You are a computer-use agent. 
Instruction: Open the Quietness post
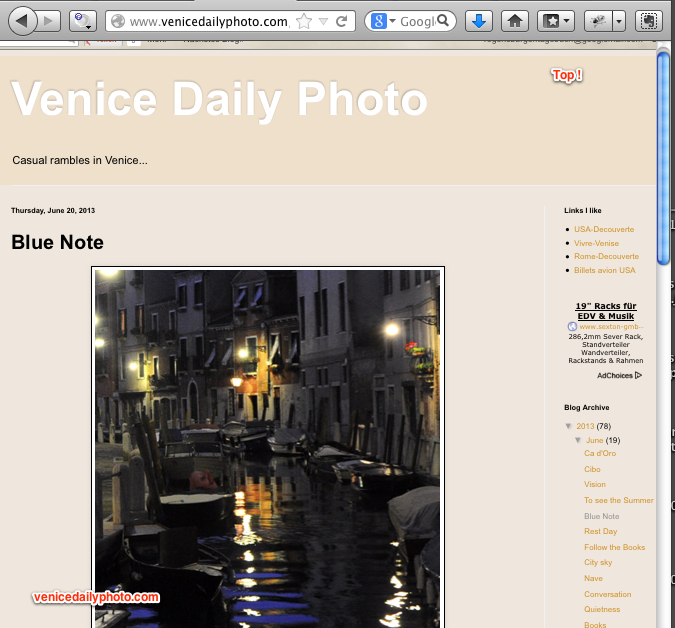602,609
